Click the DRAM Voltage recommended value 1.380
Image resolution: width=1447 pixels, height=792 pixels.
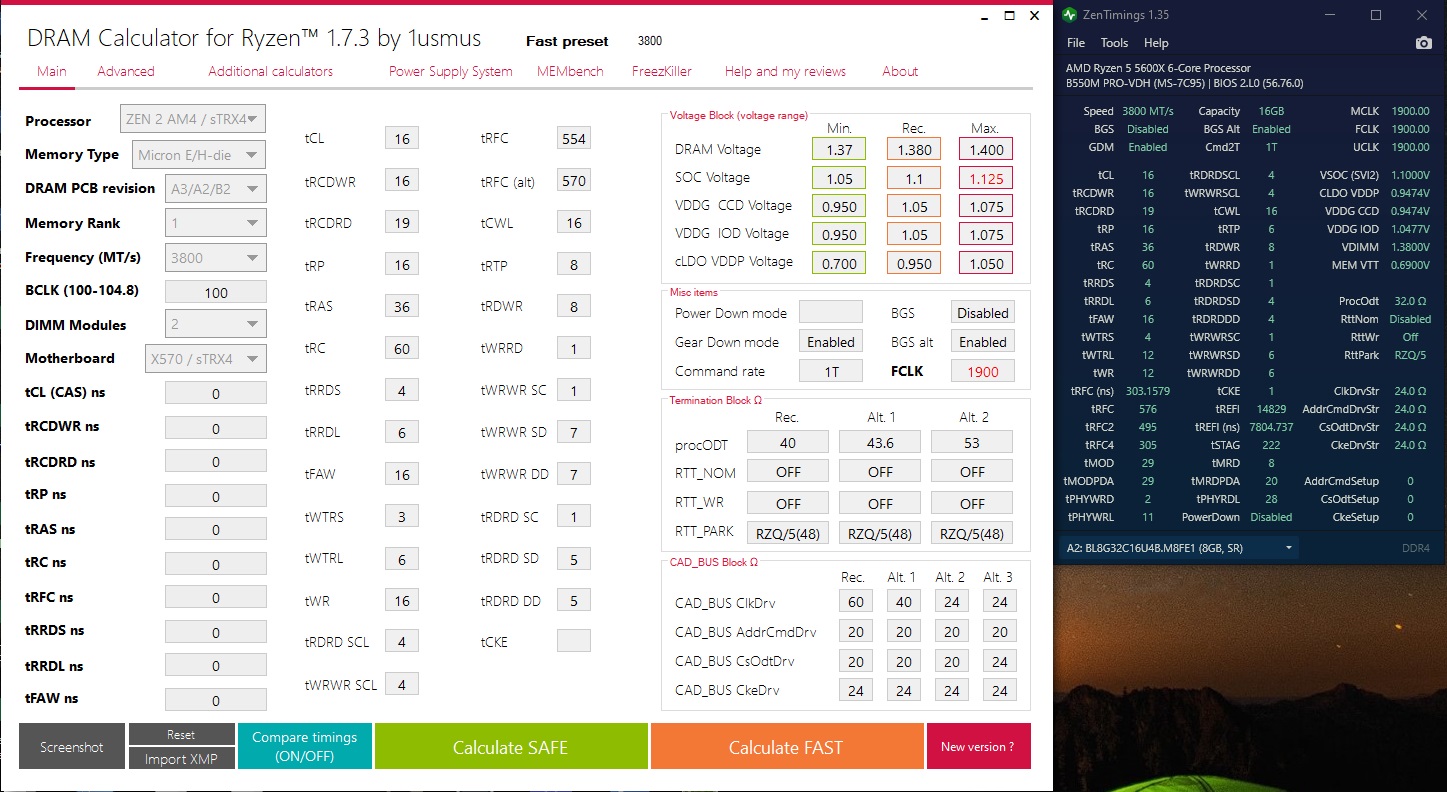pyautogui.click(x=914, y=150)
